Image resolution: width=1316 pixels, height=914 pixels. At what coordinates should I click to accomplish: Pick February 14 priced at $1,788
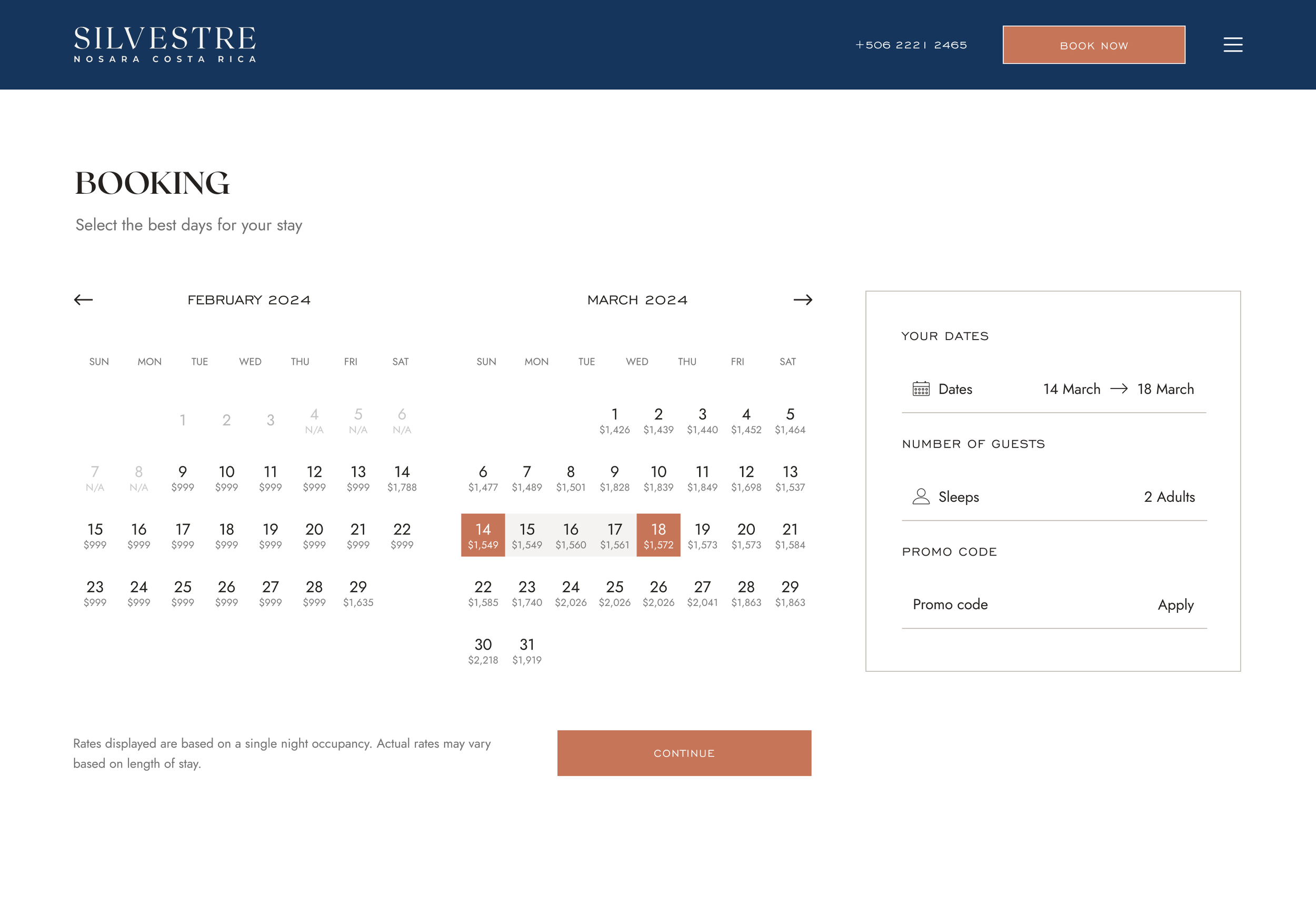(402, 478)
